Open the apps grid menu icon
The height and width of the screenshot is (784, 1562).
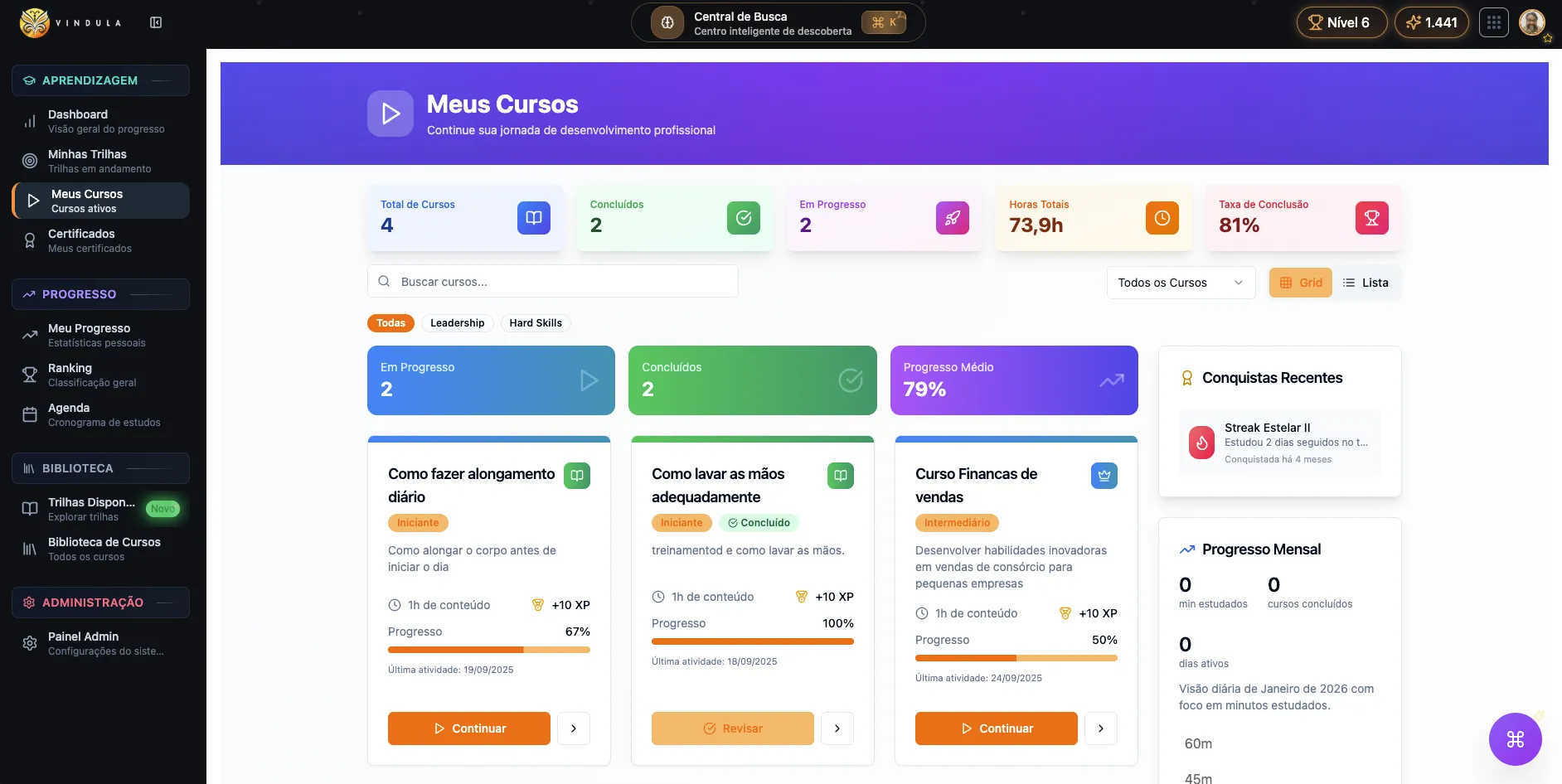tap(1493, 22)
